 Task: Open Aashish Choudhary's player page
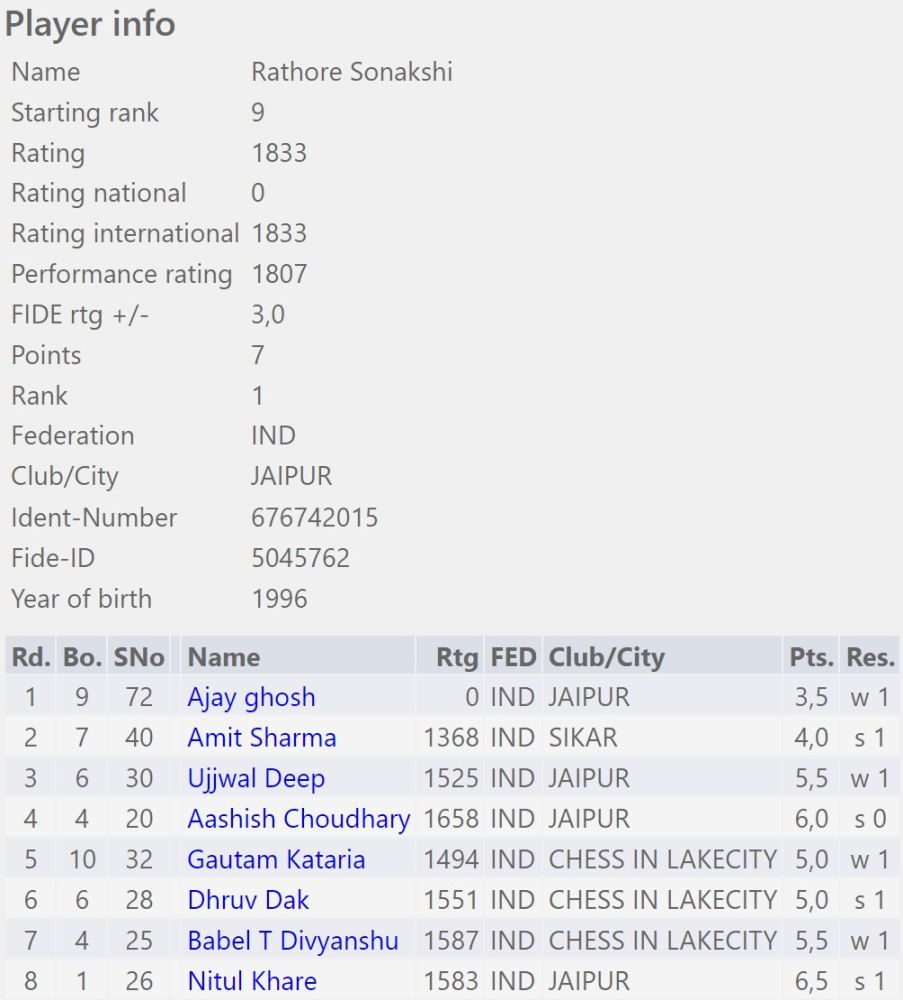tap(298, 819)
